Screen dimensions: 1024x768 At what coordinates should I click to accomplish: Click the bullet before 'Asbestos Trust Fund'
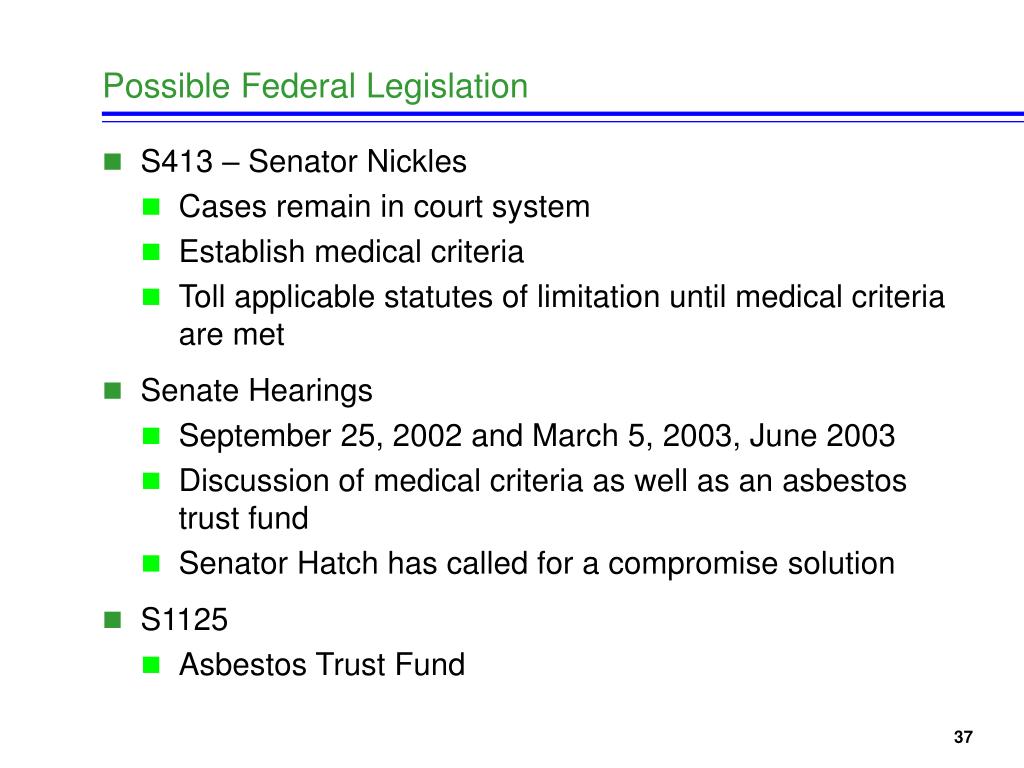point(151,665)
